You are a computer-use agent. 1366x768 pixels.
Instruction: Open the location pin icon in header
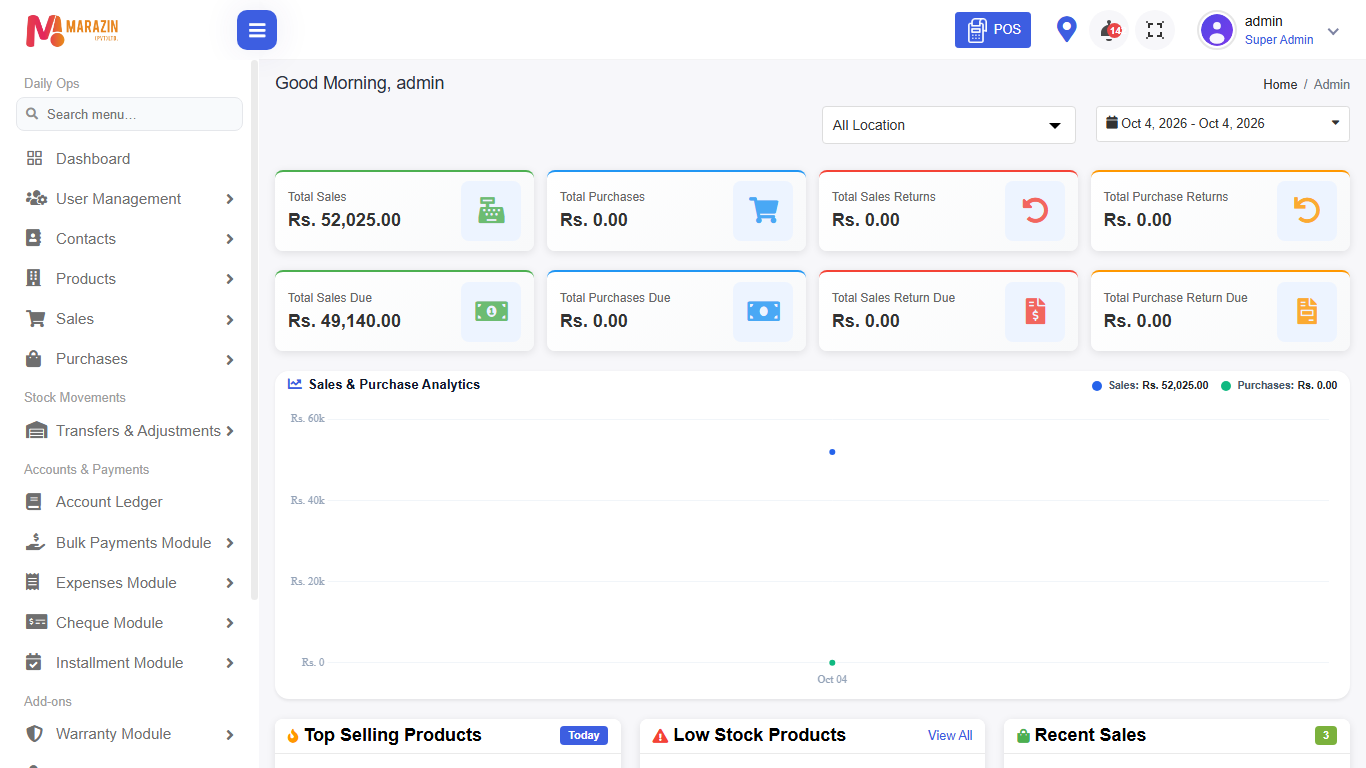coord(1067,30)
